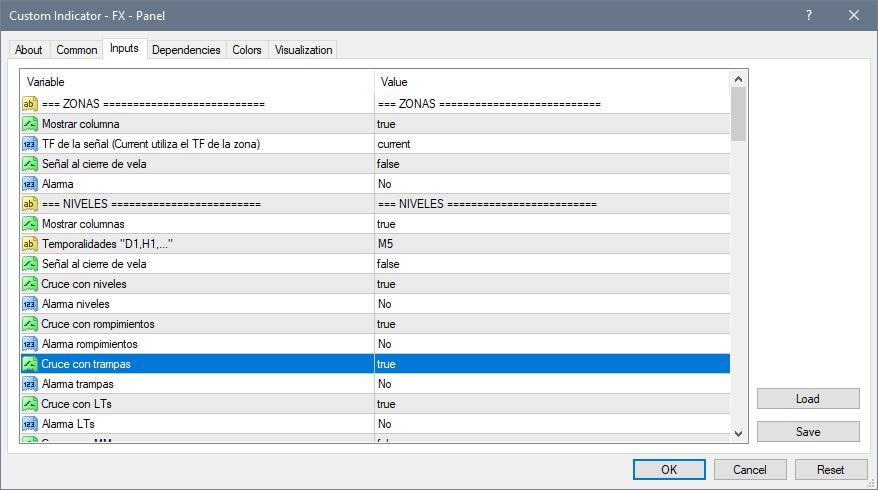The height and width of the screenshot is (490, 878).
Task: Click the integer icon beside Alarma rompimientos
Action: 29,344
